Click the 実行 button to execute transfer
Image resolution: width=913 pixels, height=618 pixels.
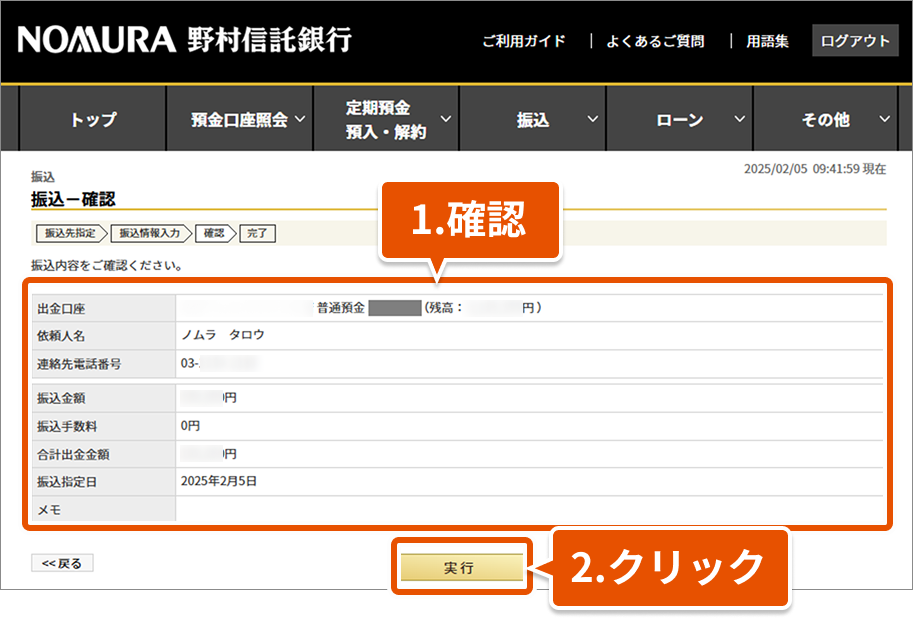click(459, 567)
